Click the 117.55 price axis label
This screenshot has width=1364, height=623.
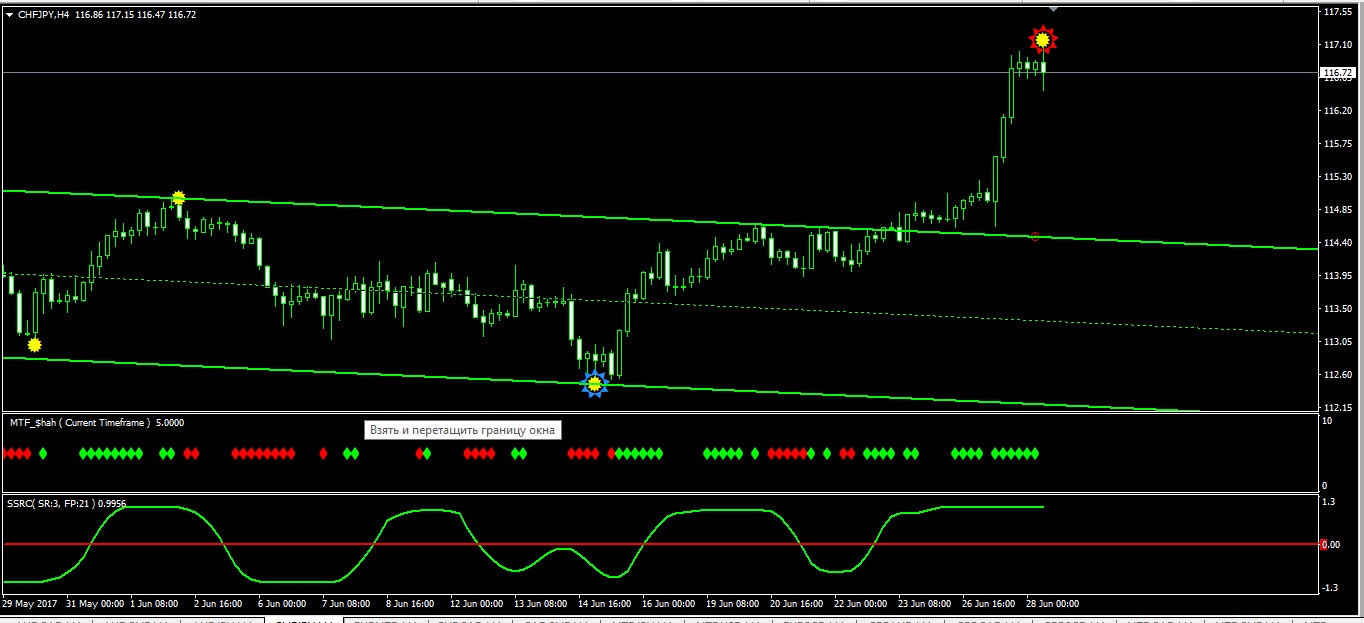pos(1338,12)
